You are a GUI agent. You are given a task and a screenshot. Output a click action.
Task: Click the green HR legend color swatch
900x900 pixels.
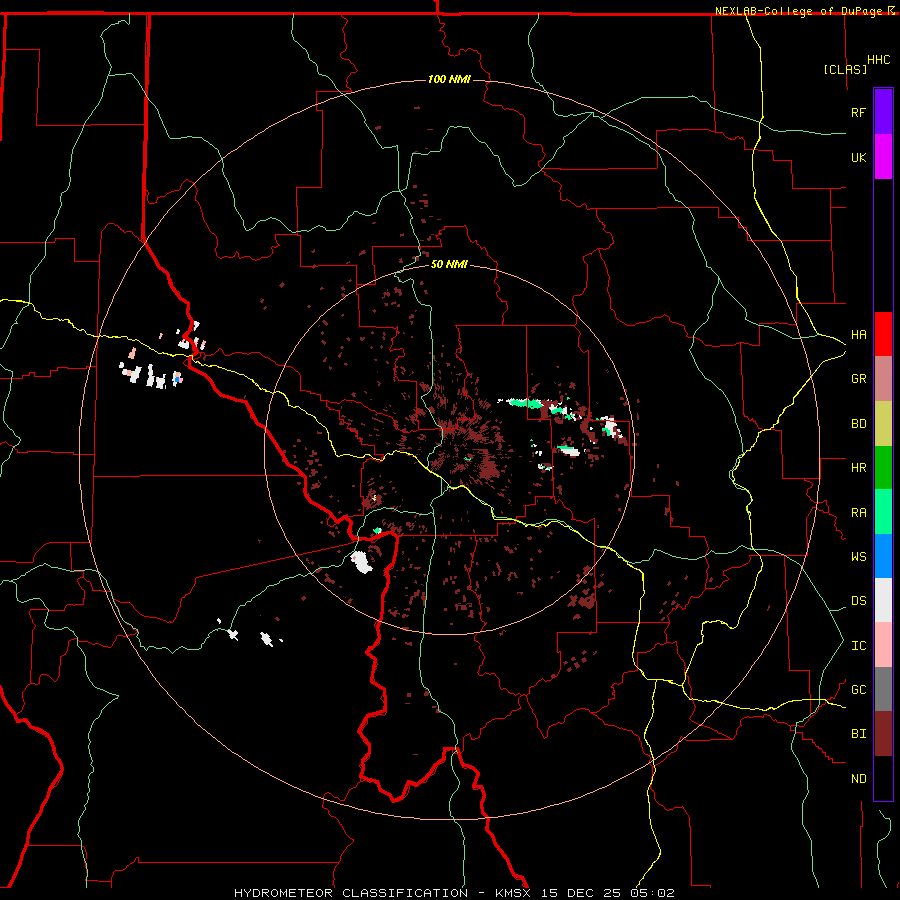(x=883, y=467)
